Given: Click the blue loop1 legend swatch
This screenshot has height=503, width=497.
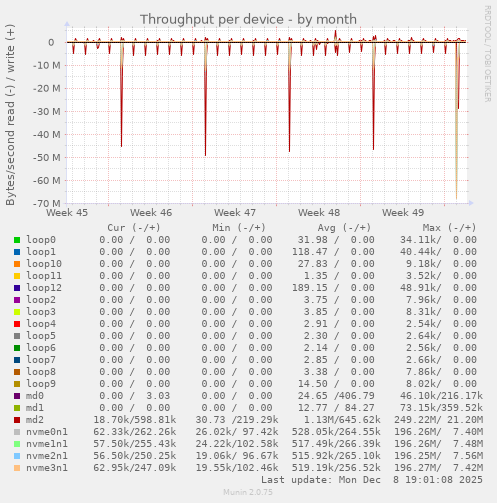Looking at the screenshot, I should point(17,252).
